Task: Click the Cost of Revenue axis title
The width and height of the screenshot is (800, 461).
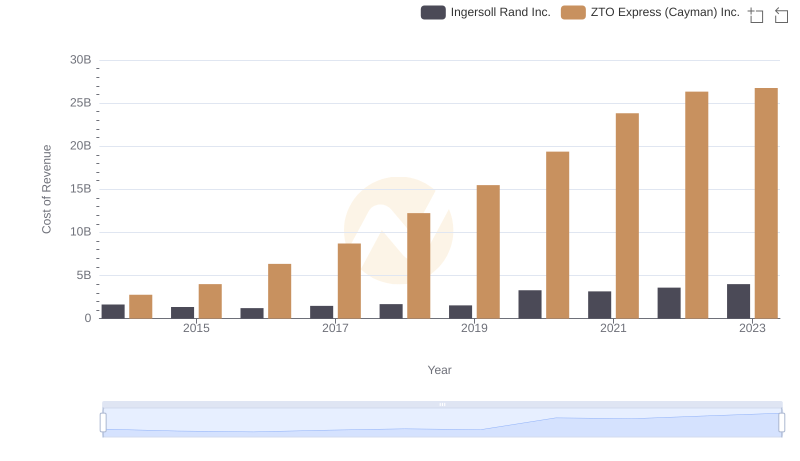Action: (46, 189)
